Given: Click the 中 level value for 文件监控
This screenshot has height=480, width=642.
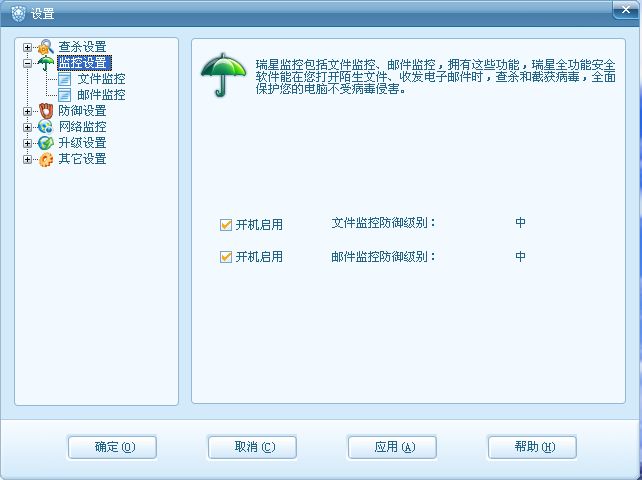Looking at the screenshot, I should (520, 223).
